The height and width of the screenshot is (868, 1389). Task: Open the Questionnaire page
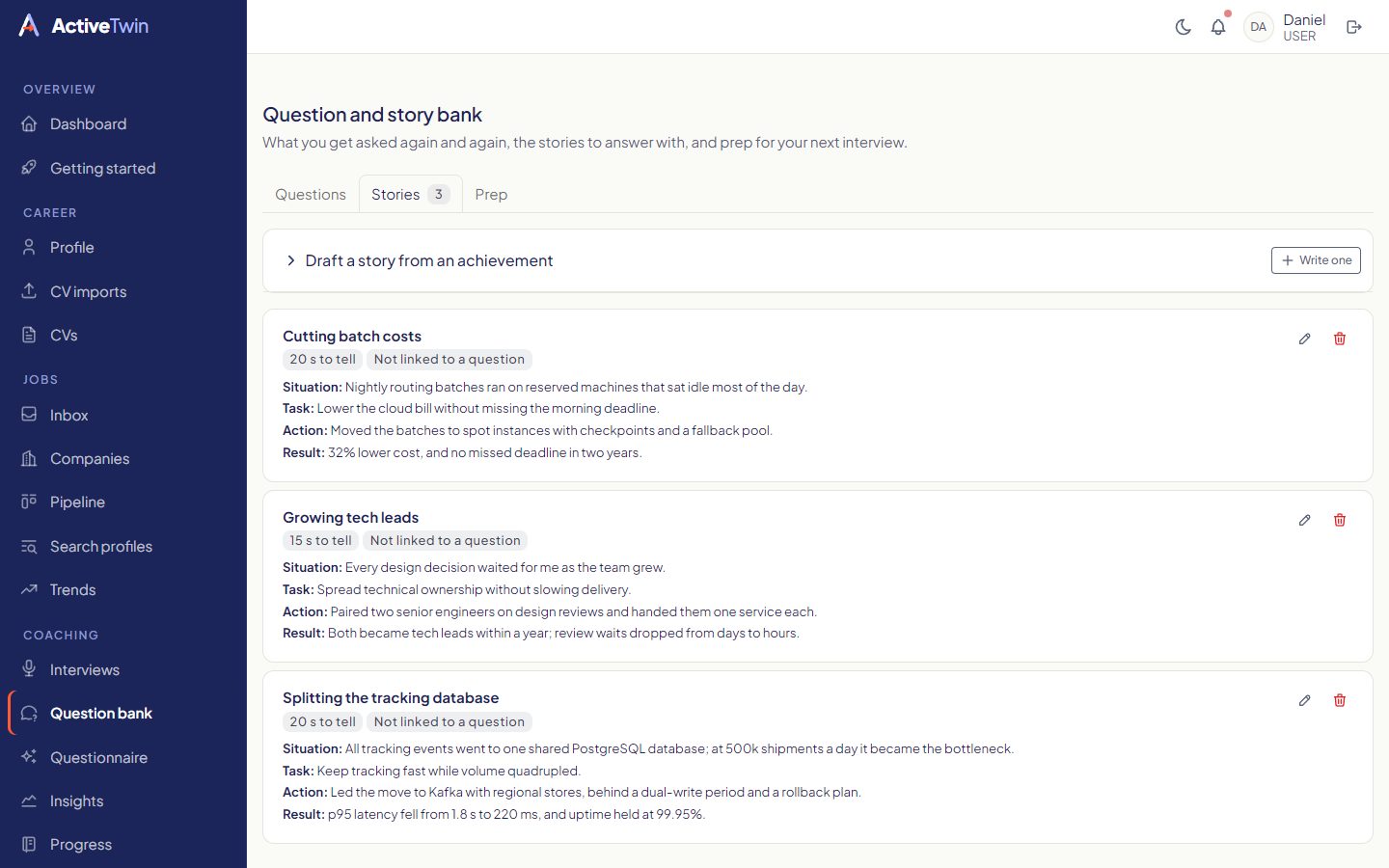[x=123, y=757]
